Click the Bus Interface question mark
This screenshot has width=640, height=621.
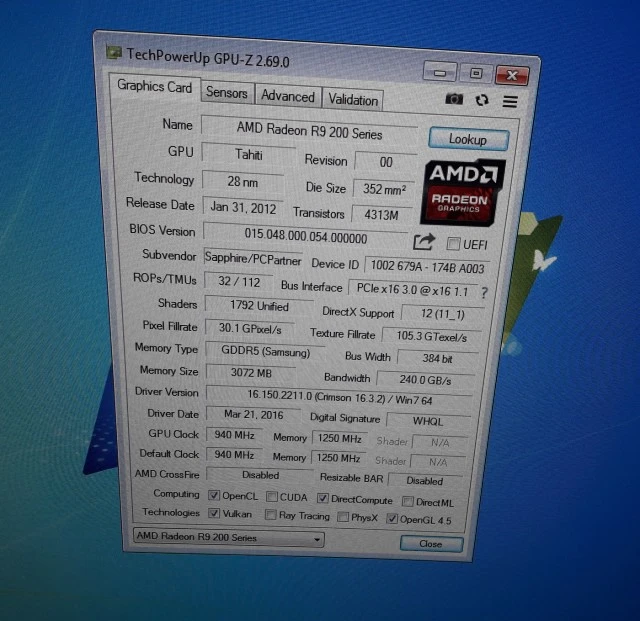484,292
